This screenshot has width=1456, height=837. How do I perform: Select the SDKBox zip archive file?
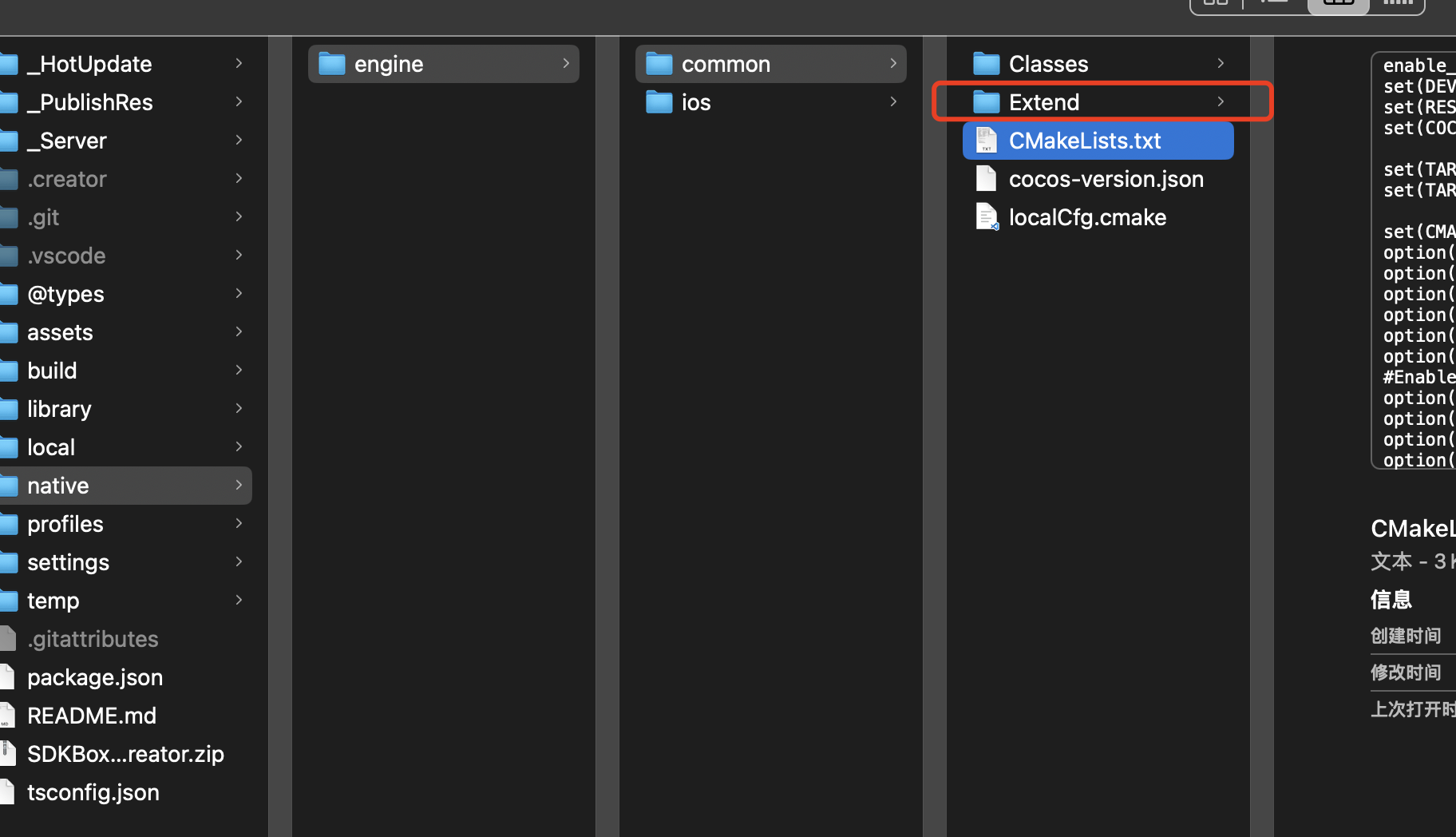[x=125, y=754]
